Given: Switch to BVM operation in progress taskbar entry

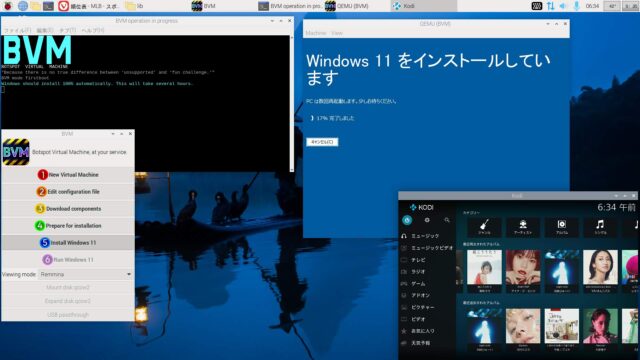Looking at the screenshot, I should coord(289,6).
